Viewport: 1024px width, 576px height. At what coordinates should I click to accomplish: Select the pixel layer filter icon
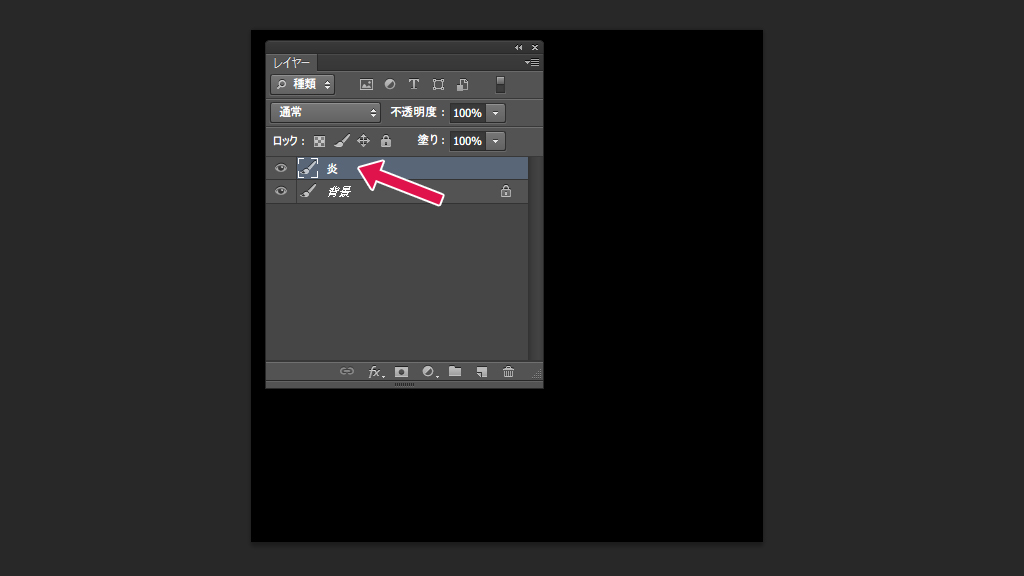point(366,84)
